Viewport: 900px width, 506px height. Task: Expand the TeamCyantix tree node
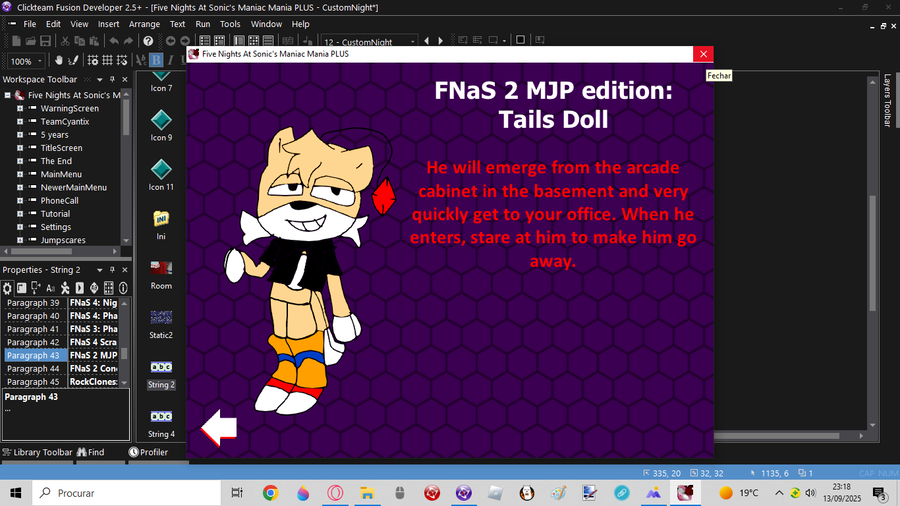click(x=20, y=122)
